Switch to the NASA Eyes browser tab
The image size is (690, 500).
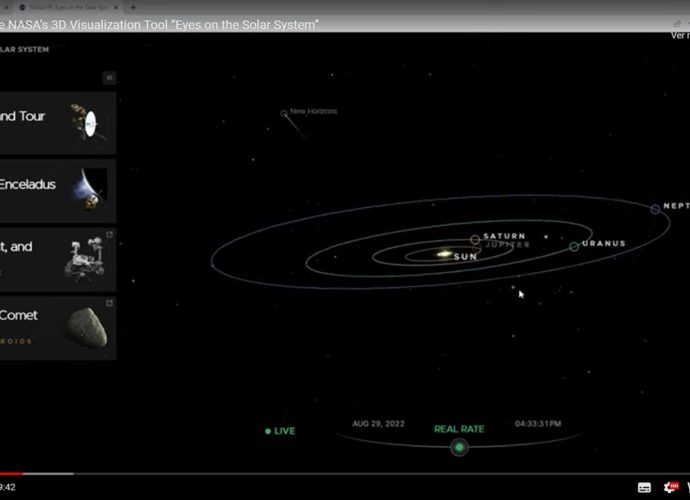[68, 7]
